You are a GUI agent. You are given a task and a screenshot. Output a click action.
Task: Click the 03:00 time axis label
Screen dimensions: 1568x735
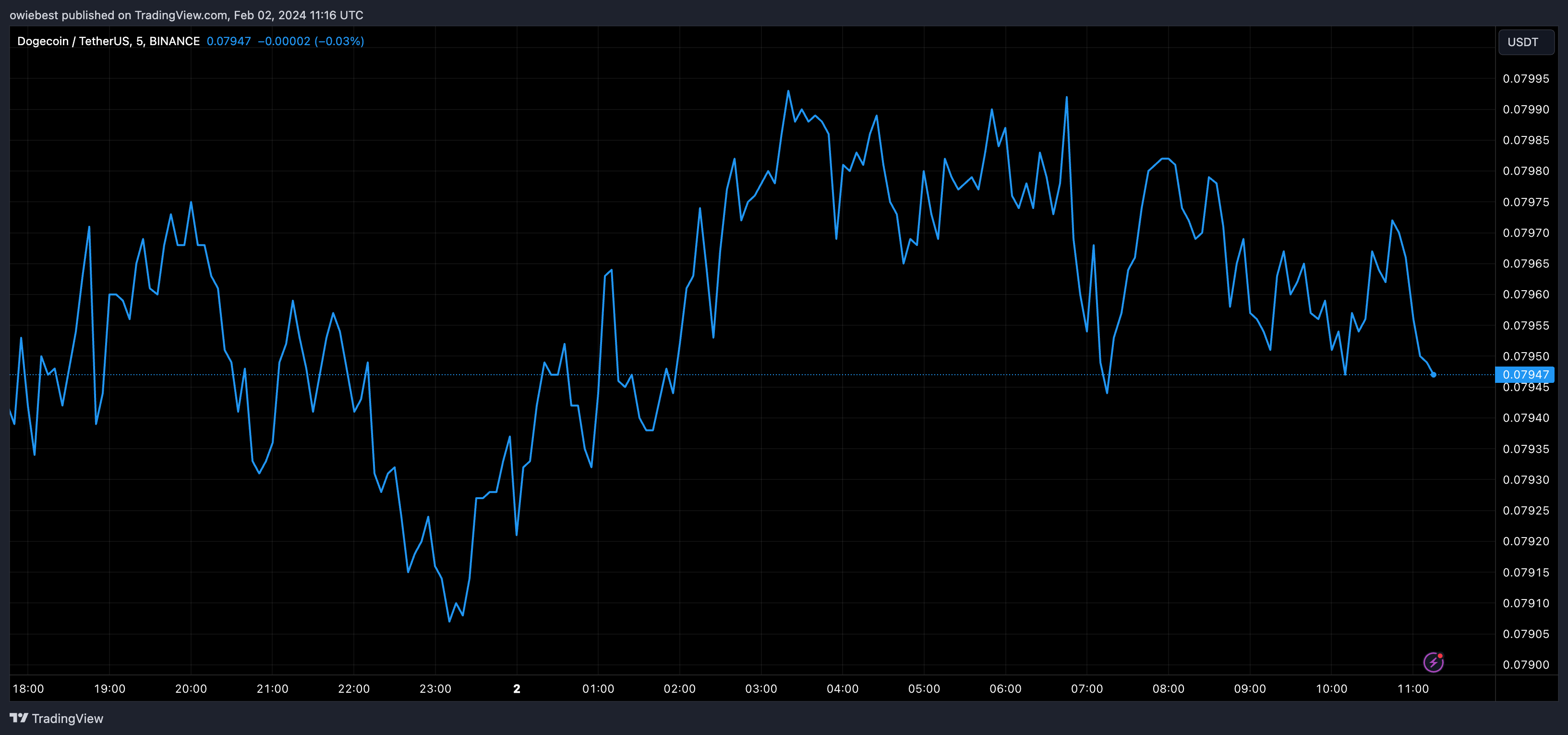pos(761,689)
